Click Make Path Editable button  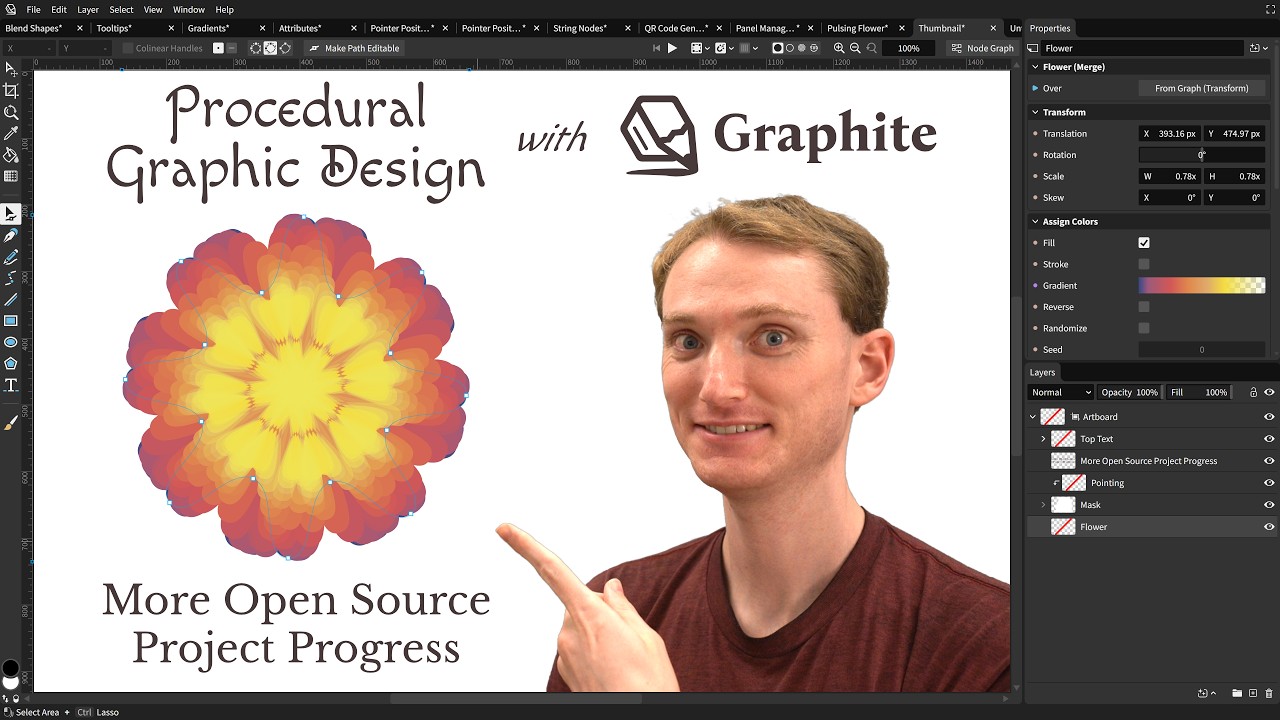(353, 48)
